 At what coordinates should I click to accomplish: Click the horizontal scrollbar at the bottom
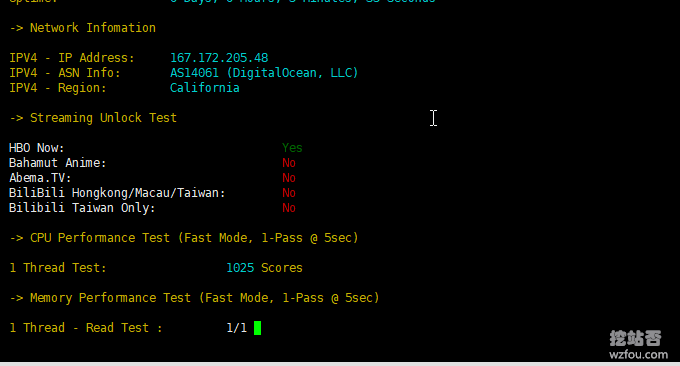340,364
